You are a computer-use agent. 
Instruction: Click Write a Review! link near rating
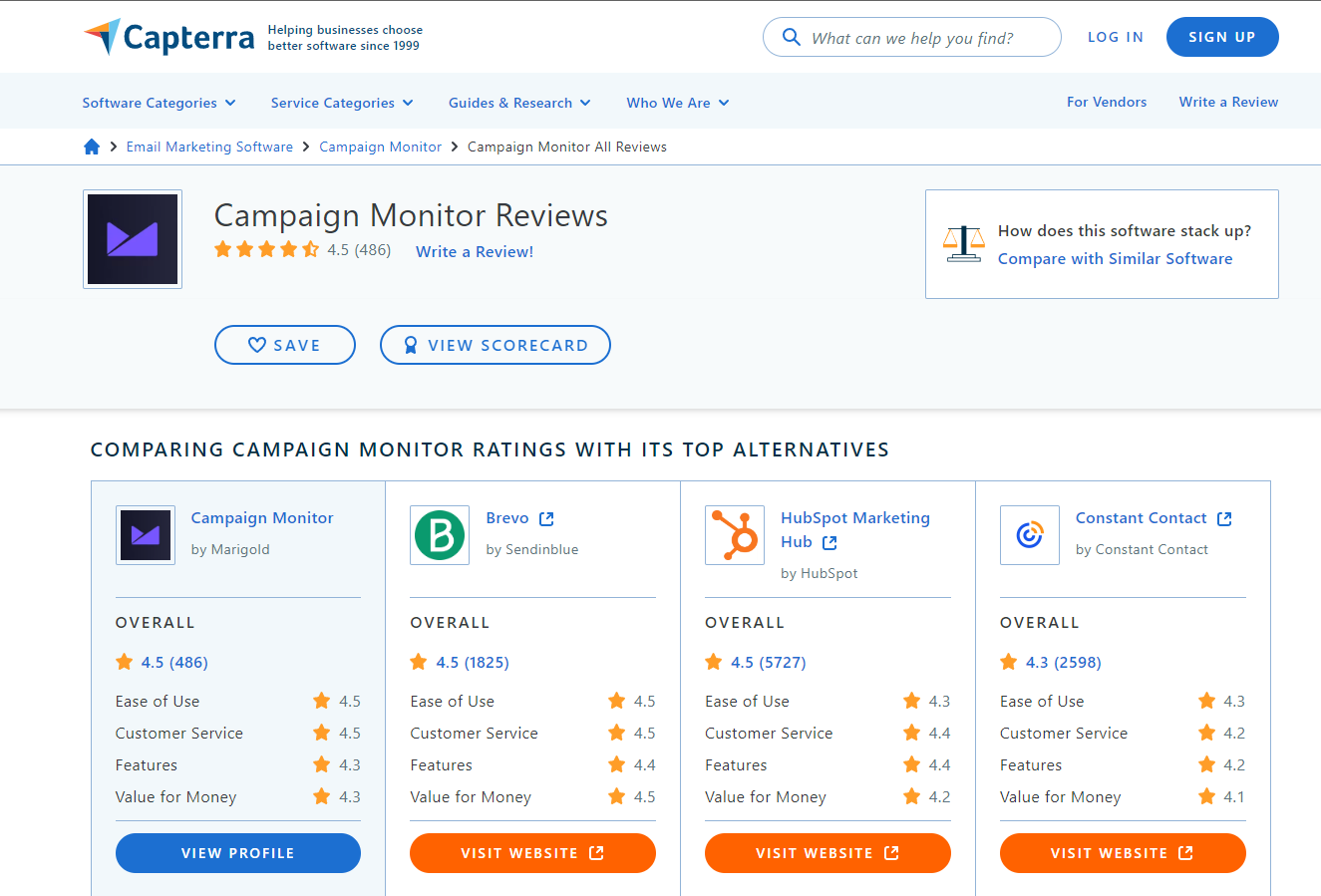tap(475, 251)
